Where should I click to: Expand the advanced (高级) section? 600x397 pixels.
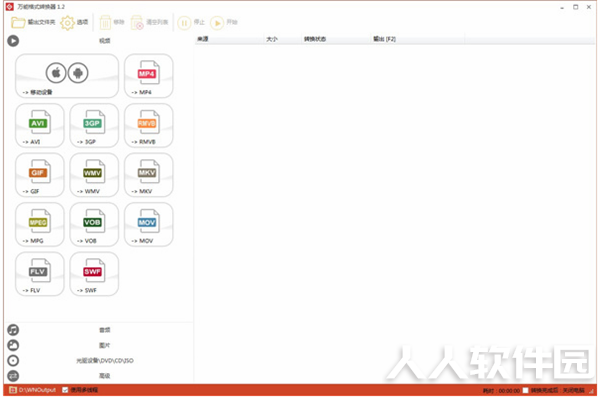coord(99,376)
